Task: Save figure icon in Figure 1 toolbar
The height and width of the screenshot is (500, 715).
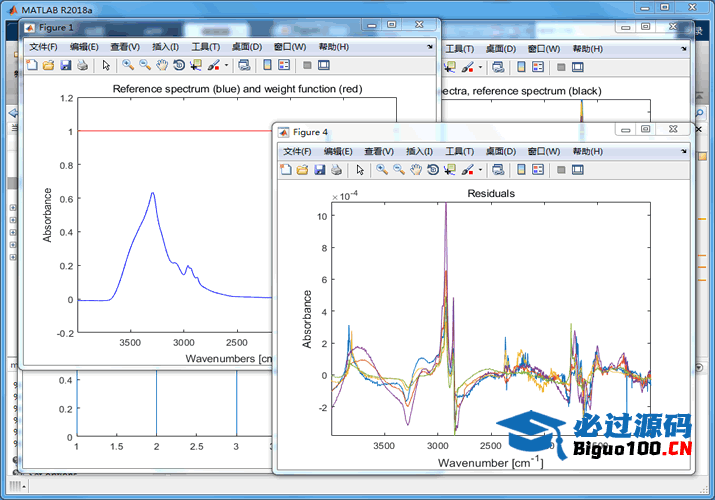Action: pyautogui.click(x=66, y=65)
